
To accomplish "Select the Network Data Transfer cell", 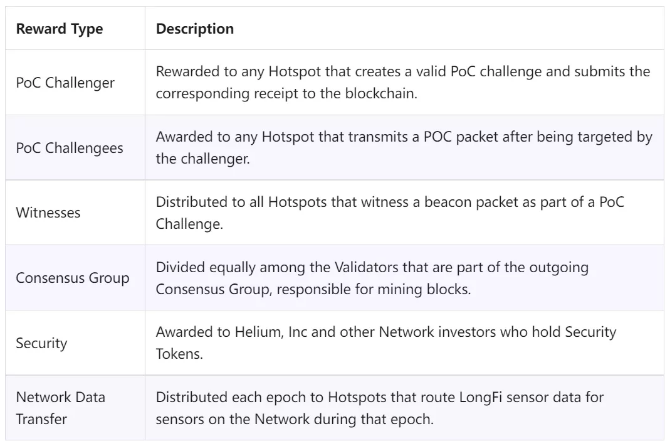I will click(60, 408).
